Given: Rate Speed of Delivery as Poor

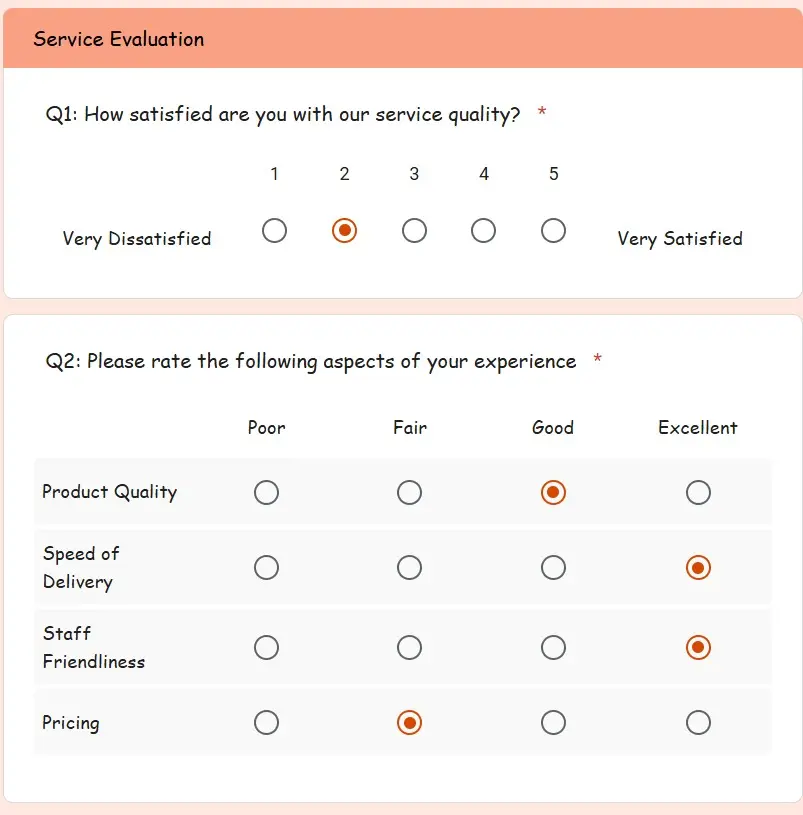Looking at the screenshot, I should [x=266, y=567].
